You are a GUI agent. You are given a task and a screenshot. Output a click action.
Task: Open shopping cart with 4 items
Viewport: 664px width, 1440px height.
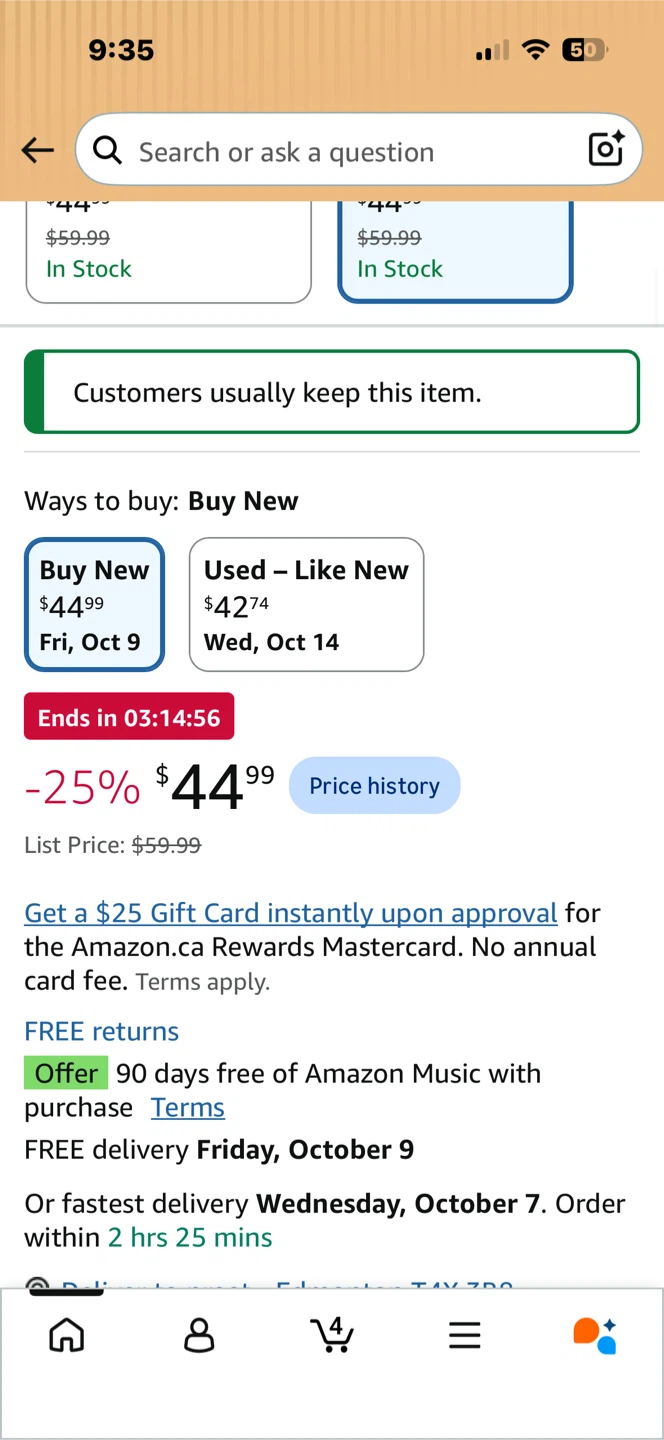[332, 1334]
